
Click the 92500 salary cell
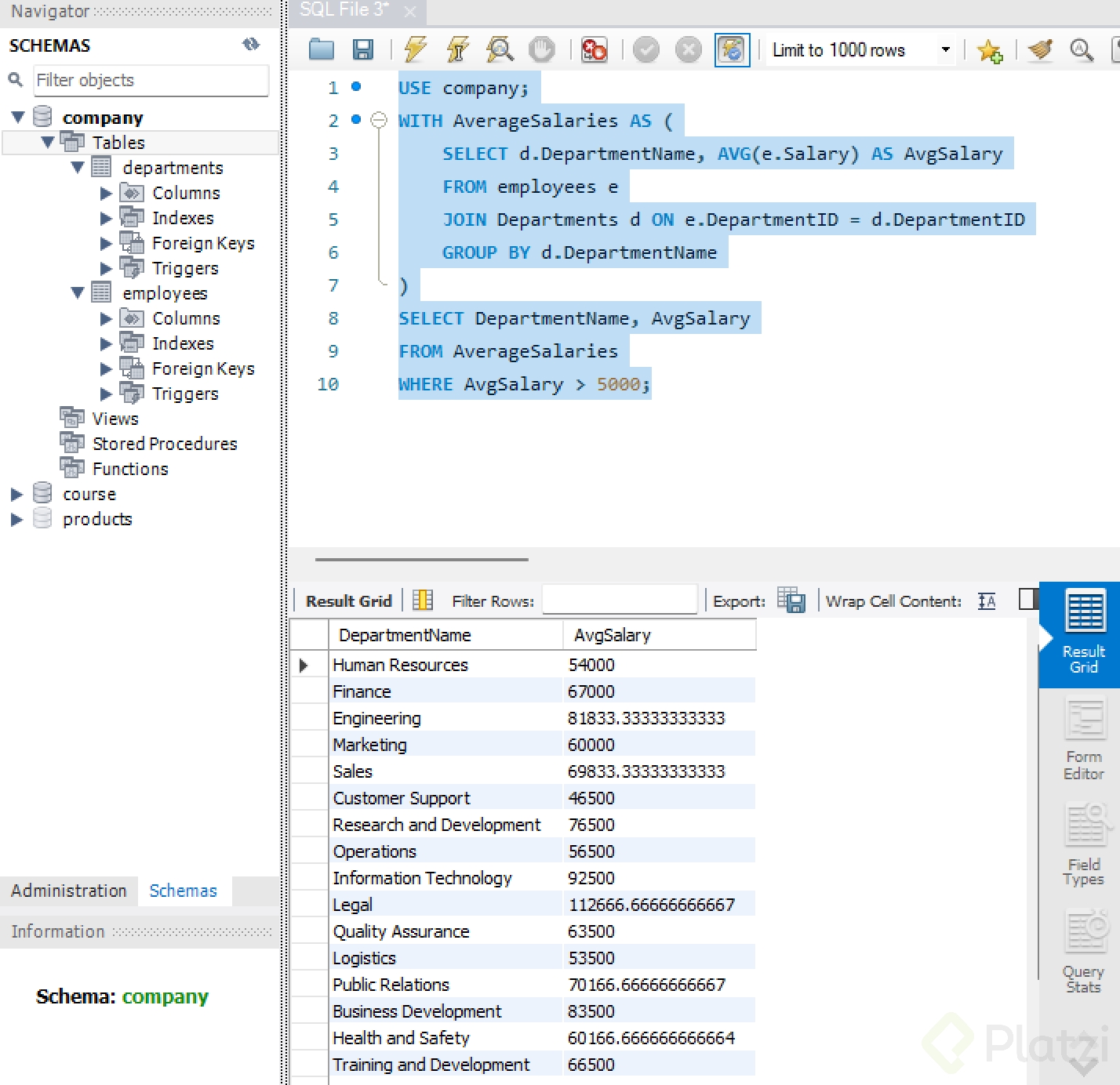[660, 878]
